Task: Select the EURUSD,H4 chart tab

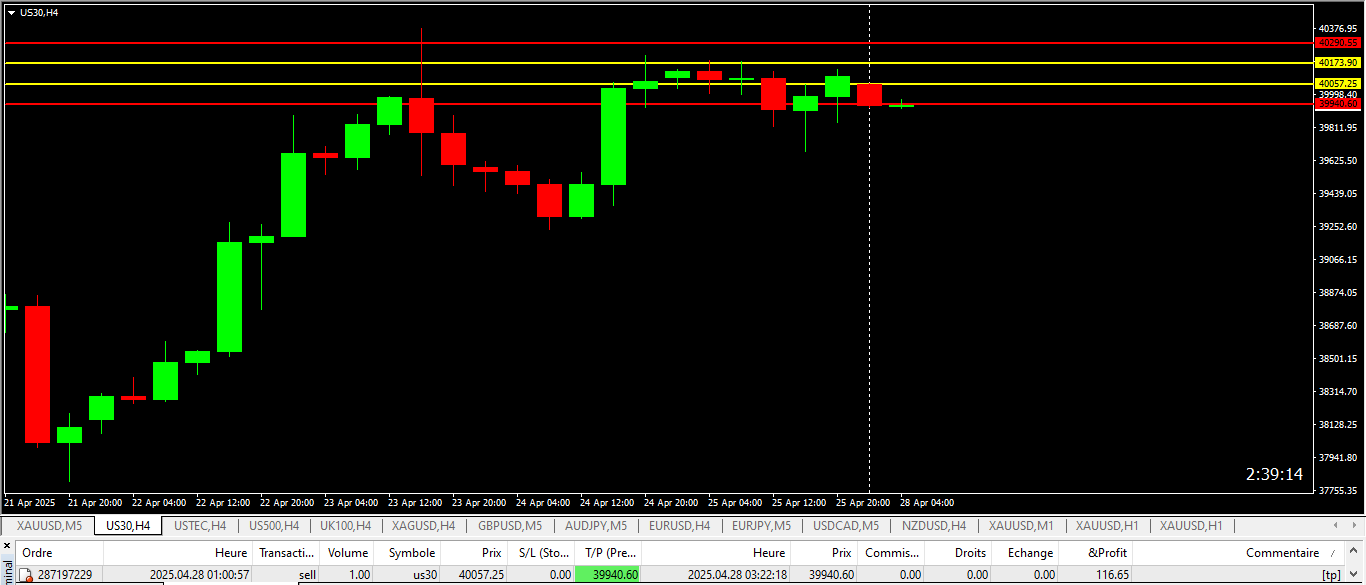Action: (x=679, y=526)
